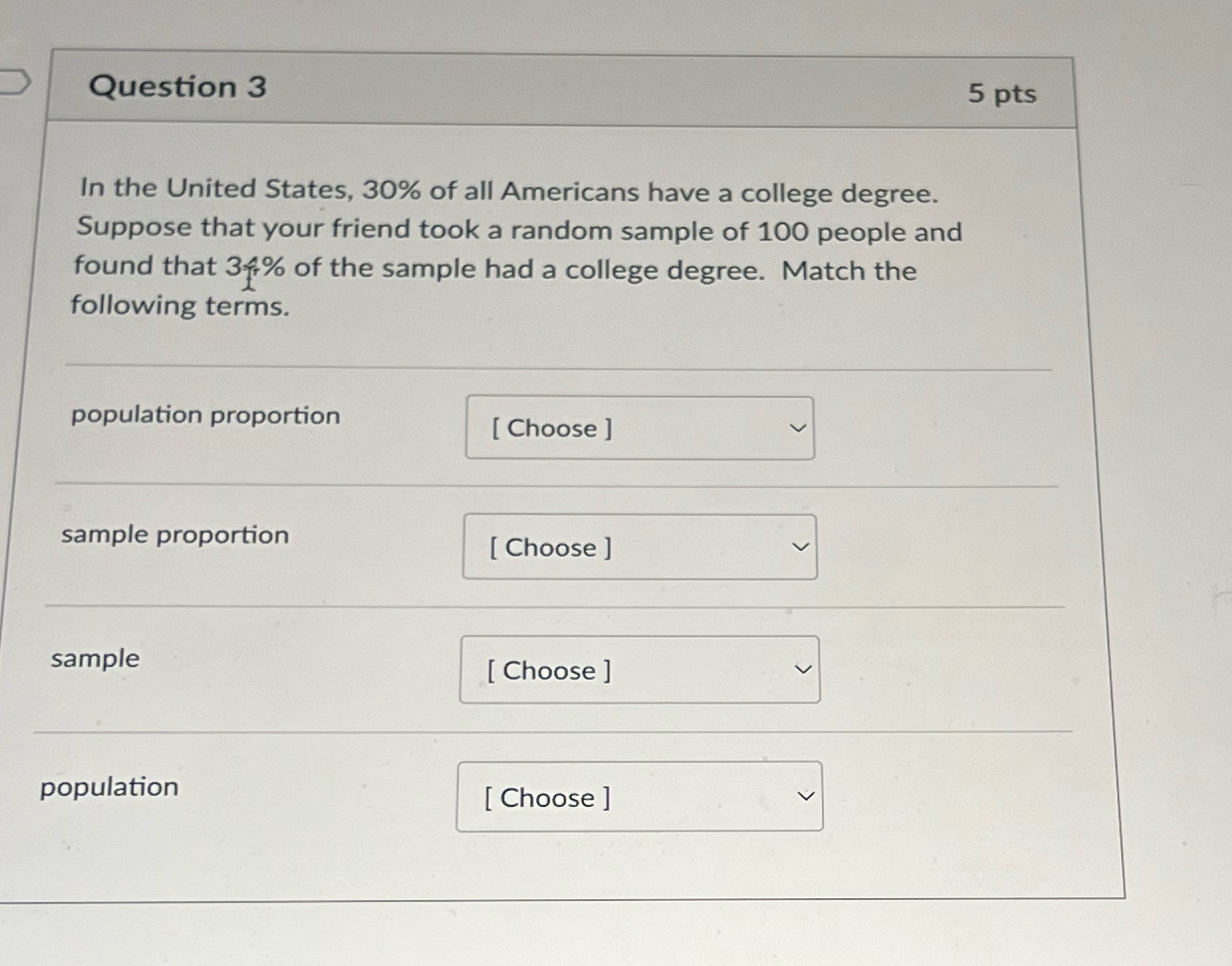The width and height of the screenshot is (1232, 966).
Task: Click the population proportion term label
Action: (x=206, y=414)
